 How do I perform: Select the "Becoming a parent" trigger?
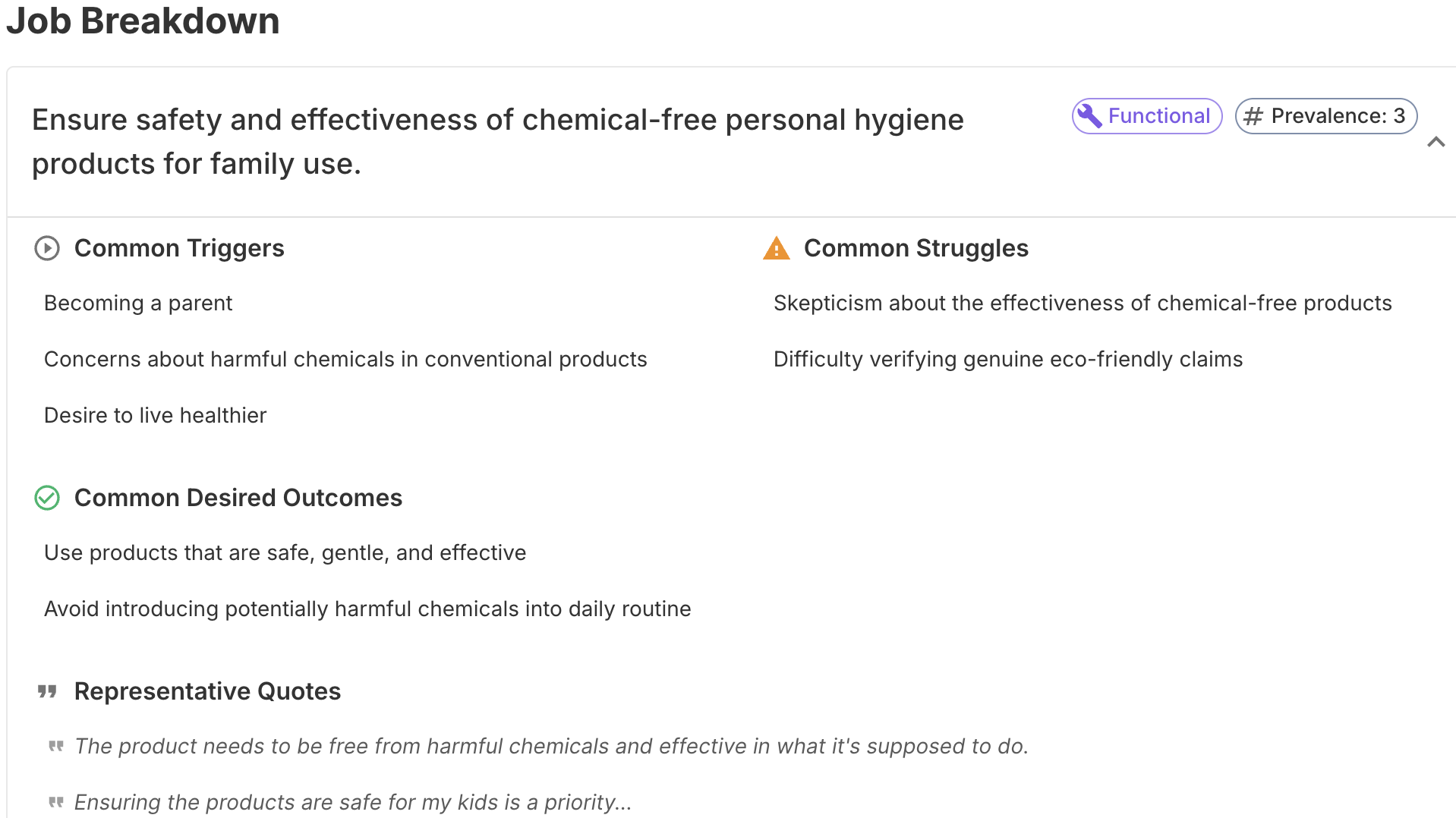(x=138, y=303)
